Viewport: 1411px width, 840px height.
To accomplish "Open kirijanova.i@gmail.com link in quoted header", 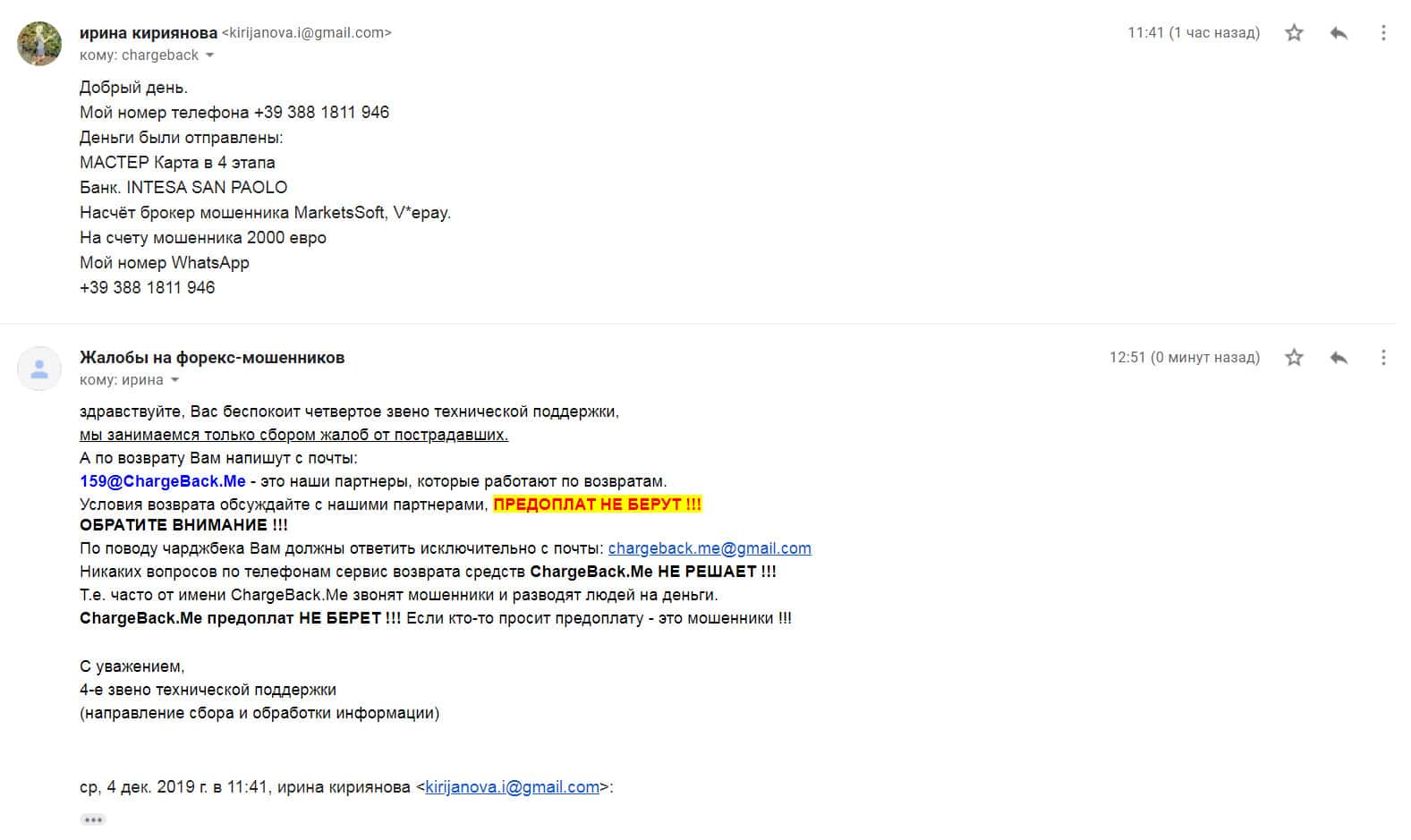I will 512,787.
